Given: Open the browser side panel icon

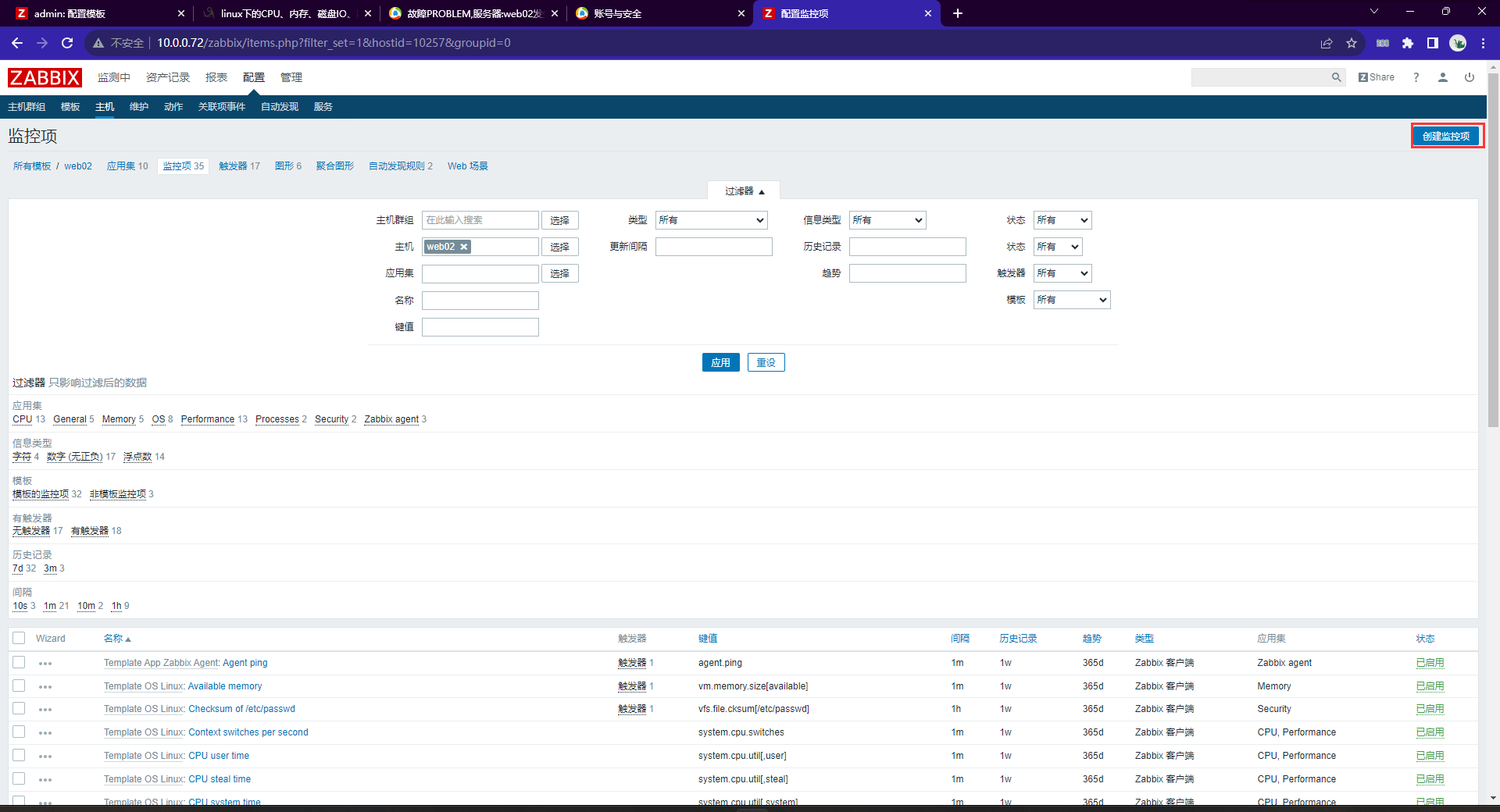Looking at the screenshot, I should [1433, 43].
